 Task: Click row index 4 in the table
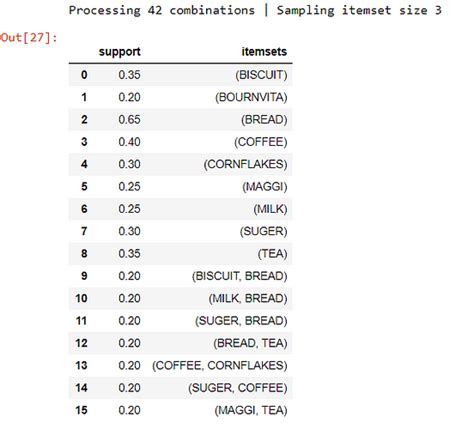pos(84,164)
